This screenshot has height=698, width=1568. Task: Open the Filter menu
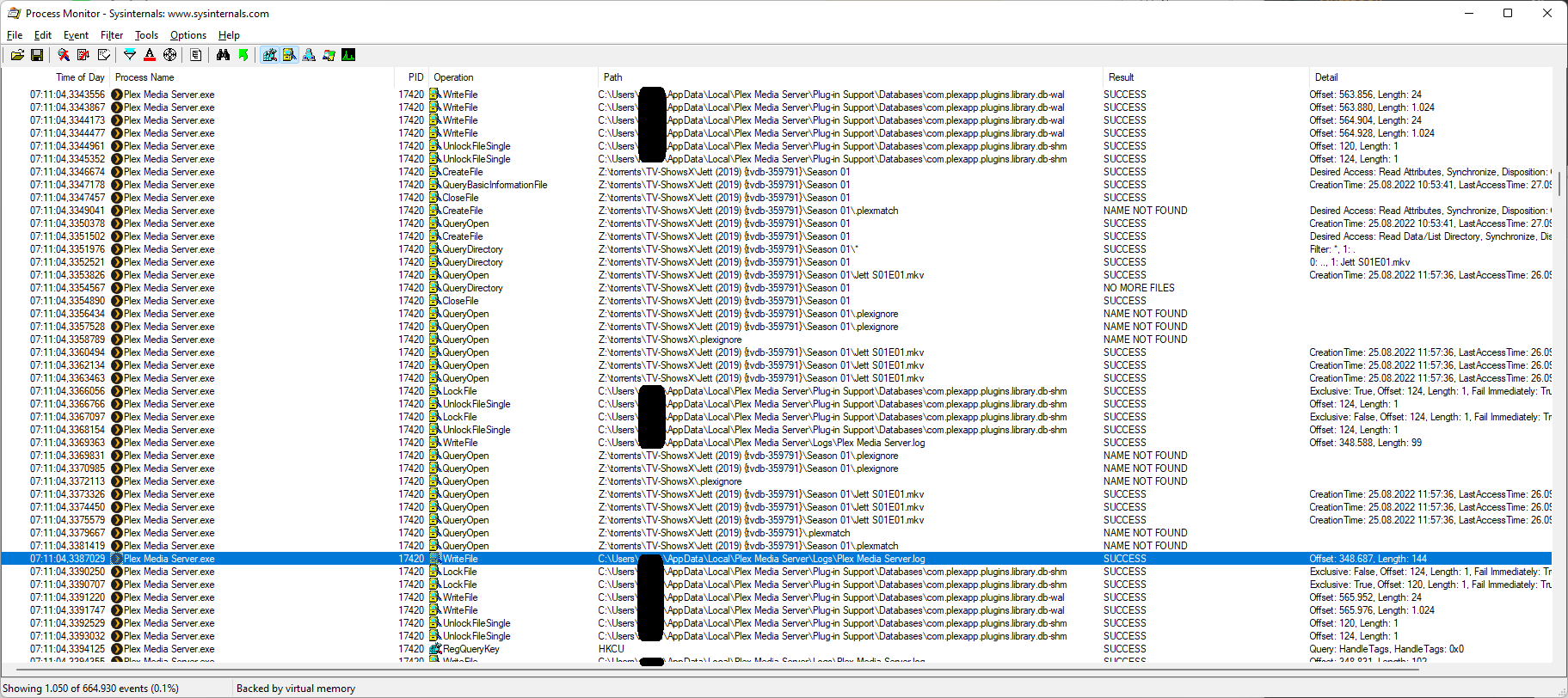point(112,35)
